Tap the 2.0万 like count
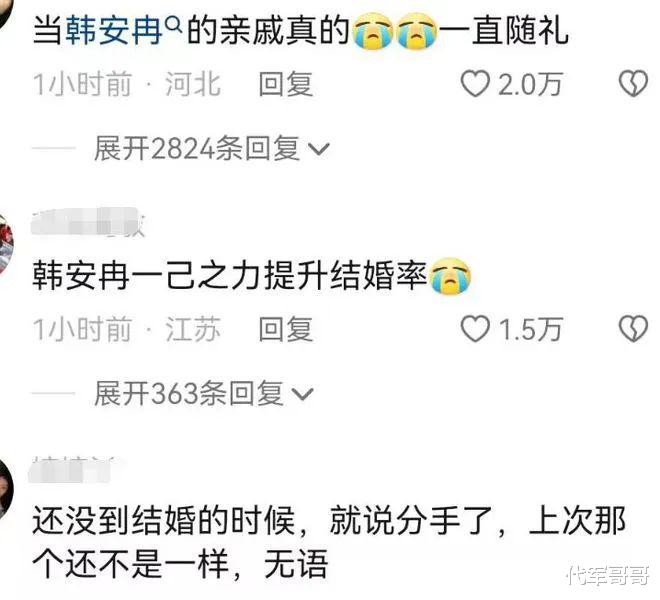This screenshot has width=660, height=600. (530, 84)
